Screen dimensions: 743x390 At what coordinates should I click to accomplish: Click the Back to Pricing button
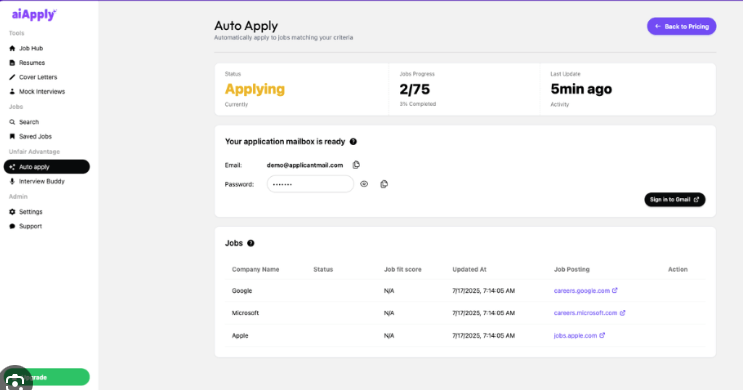(x=681, y=27)
